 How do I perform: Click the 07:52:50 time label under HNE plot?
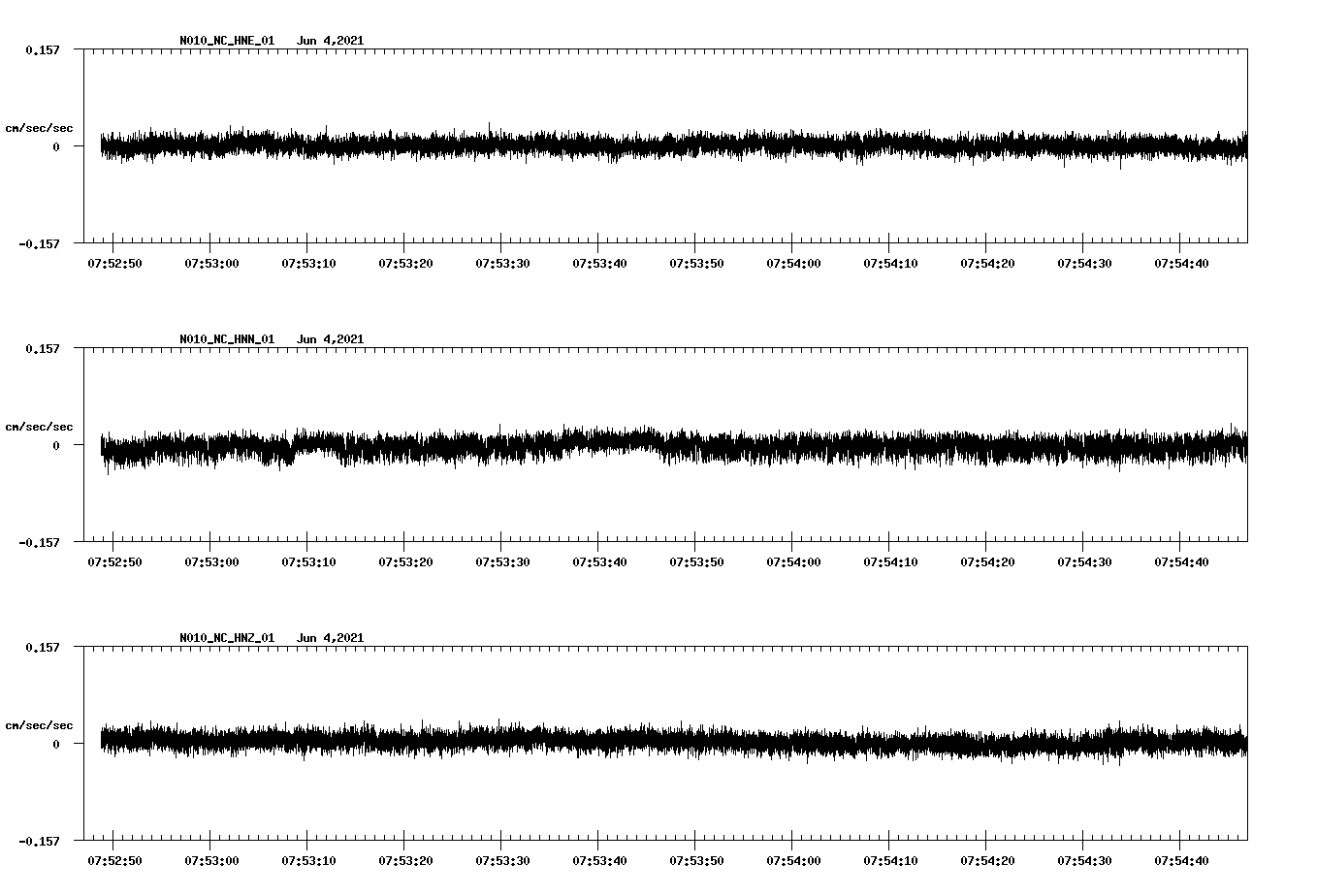coord(114,263)
